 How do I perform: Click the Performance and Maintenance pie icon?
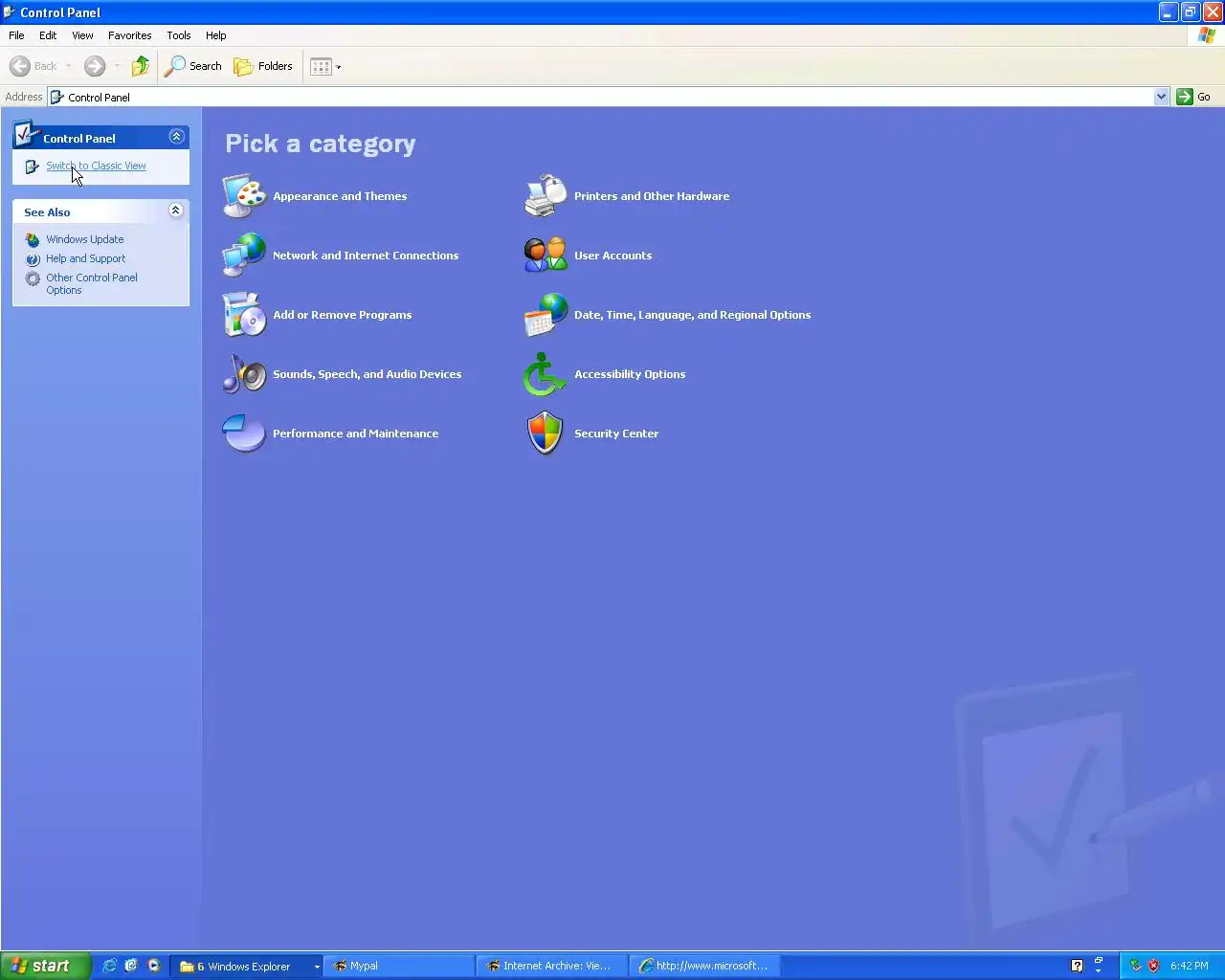click(244, 433)
